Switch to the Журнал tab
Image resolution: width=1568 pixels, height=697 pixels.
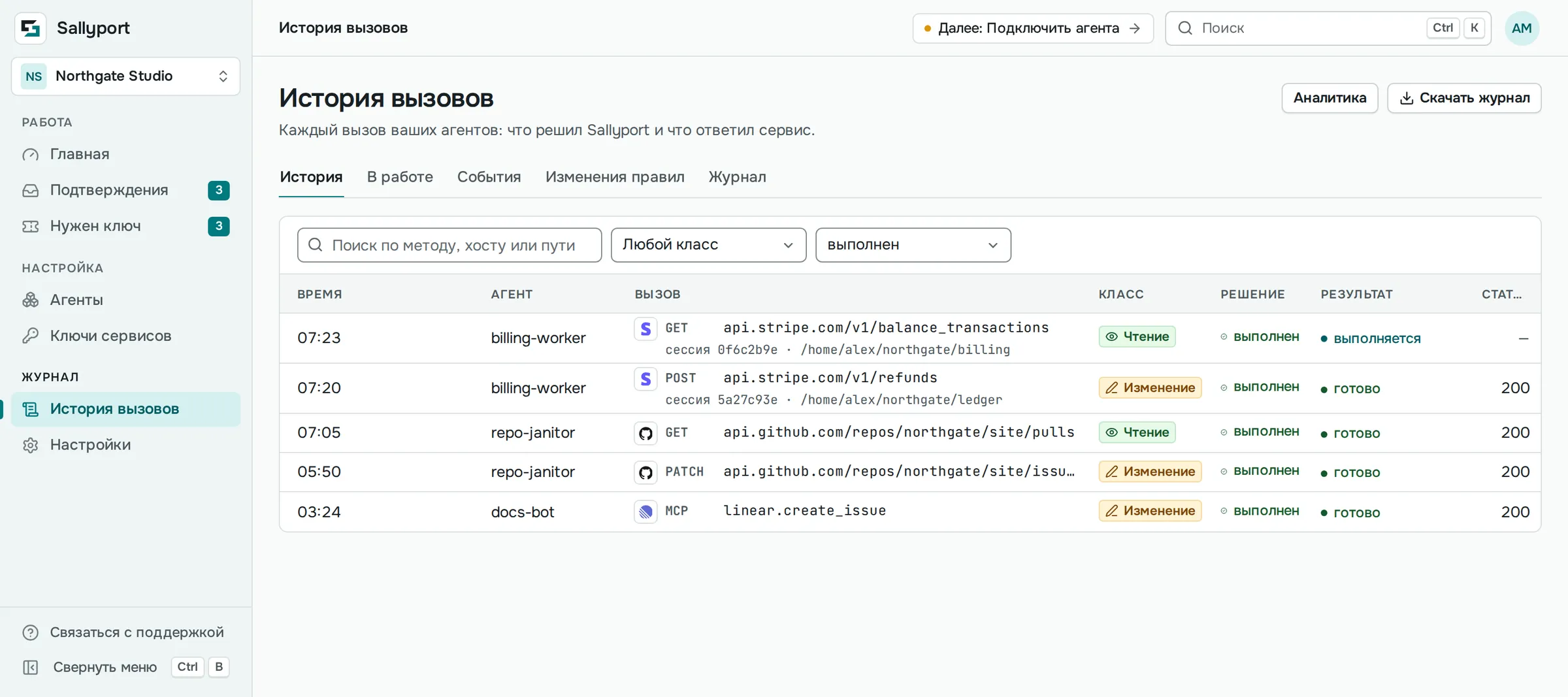point(737,177)
